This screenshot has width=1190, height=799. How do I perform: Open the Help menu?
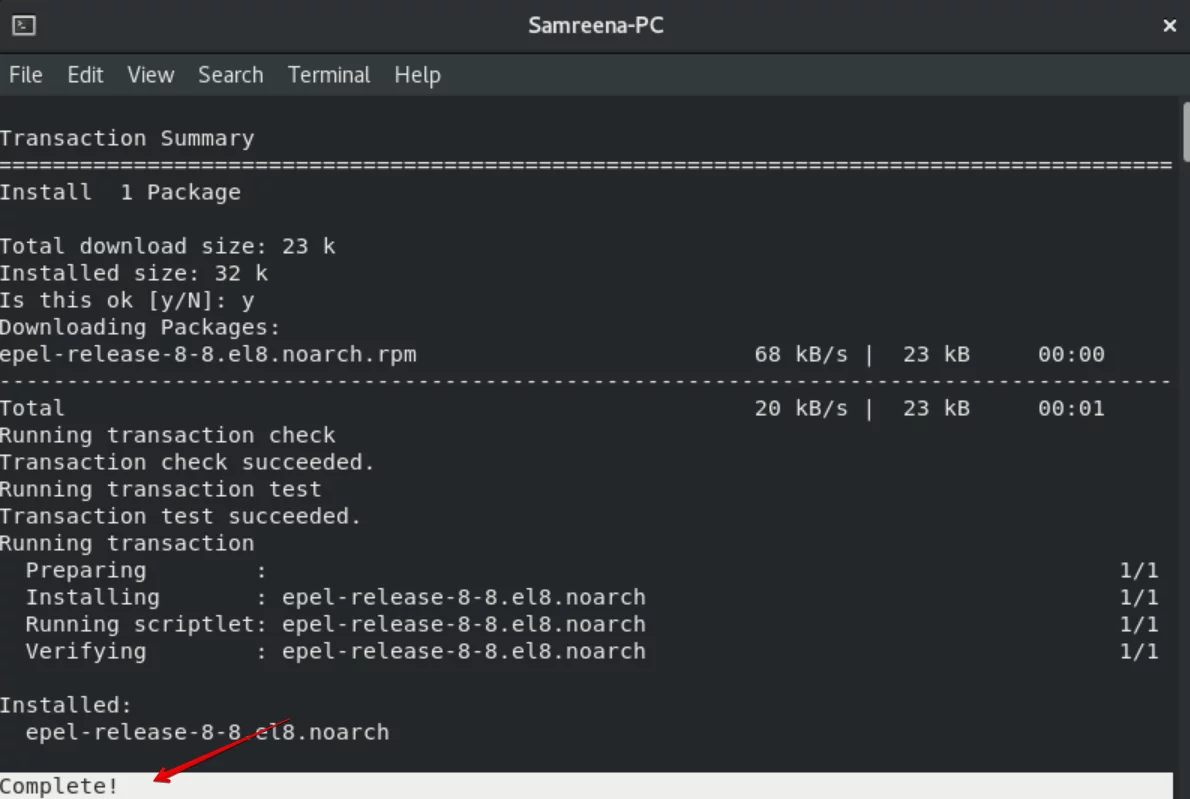[x=417, y=75]
